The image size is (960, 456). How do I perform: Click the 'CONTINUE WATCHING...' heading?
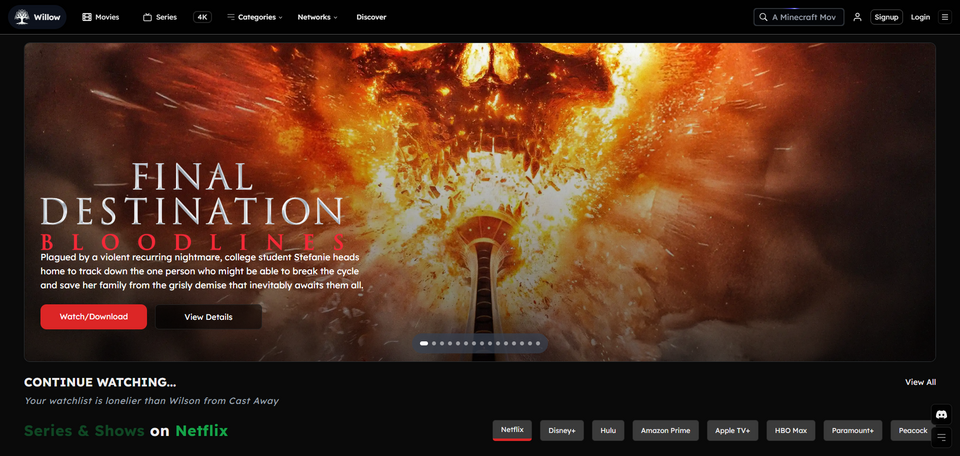(x=100, y=382)
